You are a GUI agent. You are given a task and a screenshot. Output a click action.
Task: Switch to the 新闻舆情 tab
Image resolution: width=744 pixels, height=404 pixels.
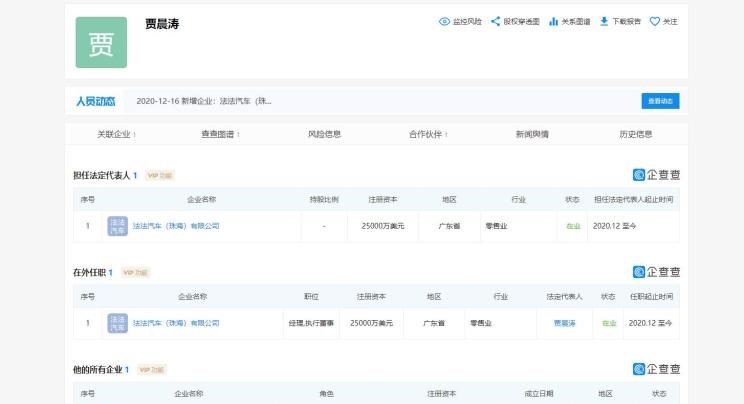pos(531,134)
